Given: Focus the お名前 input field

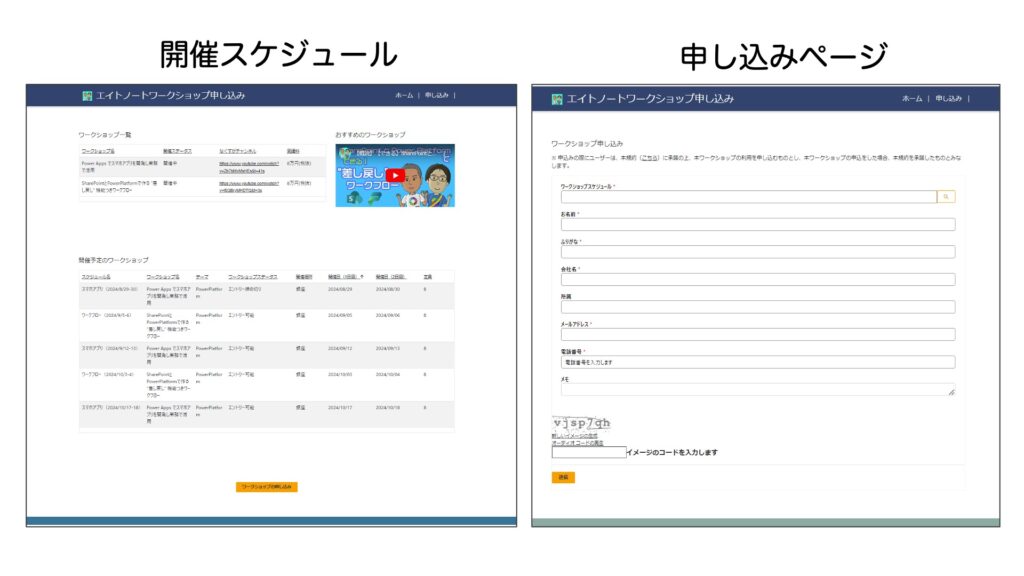Looking at the screenshot, I should point(758,224).
